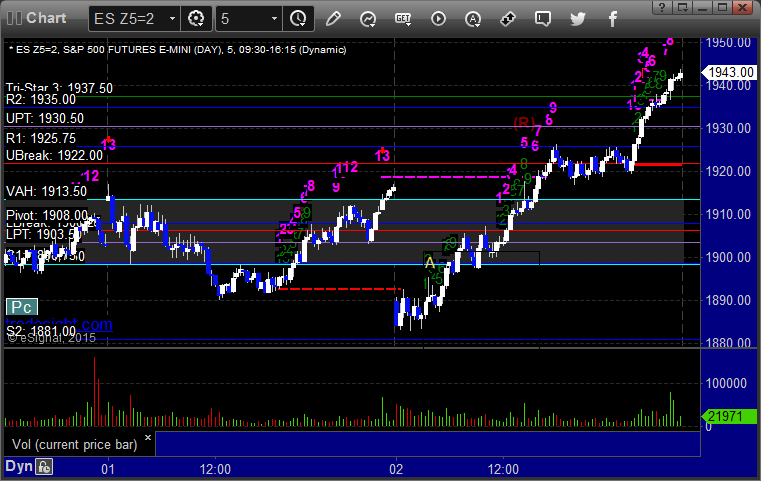Image resolution: width=761 pixels, height=481 pixels.
Task: Select the R1: 1925.75 level label
Action: point(41,138)
